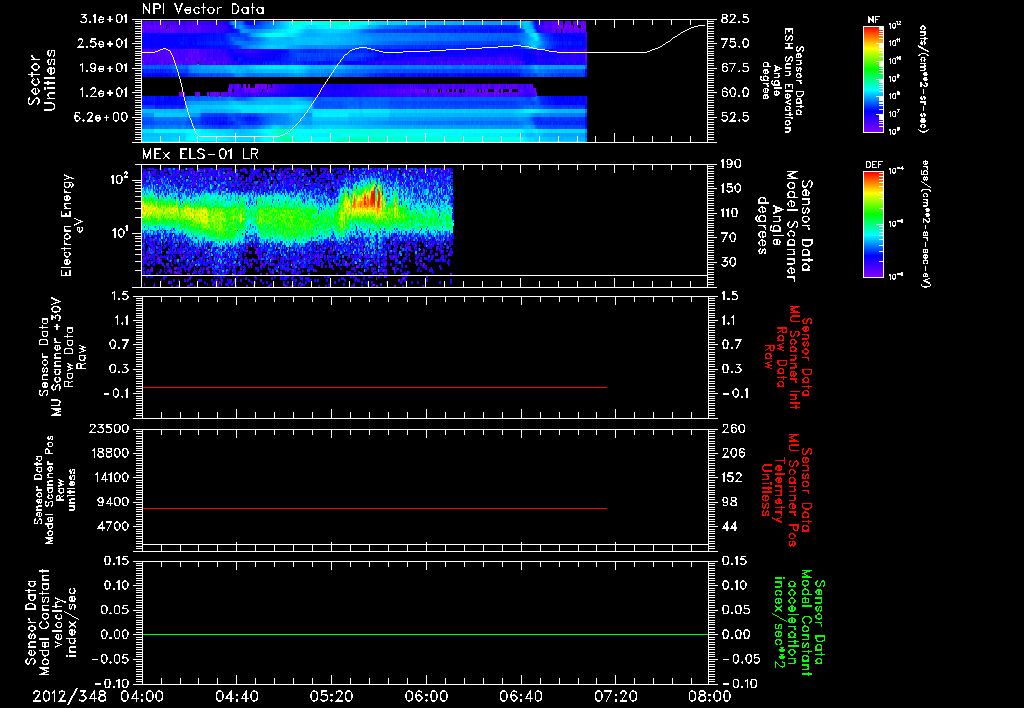
Task: Click the '2012/348' date label
Action: point(69,696)
